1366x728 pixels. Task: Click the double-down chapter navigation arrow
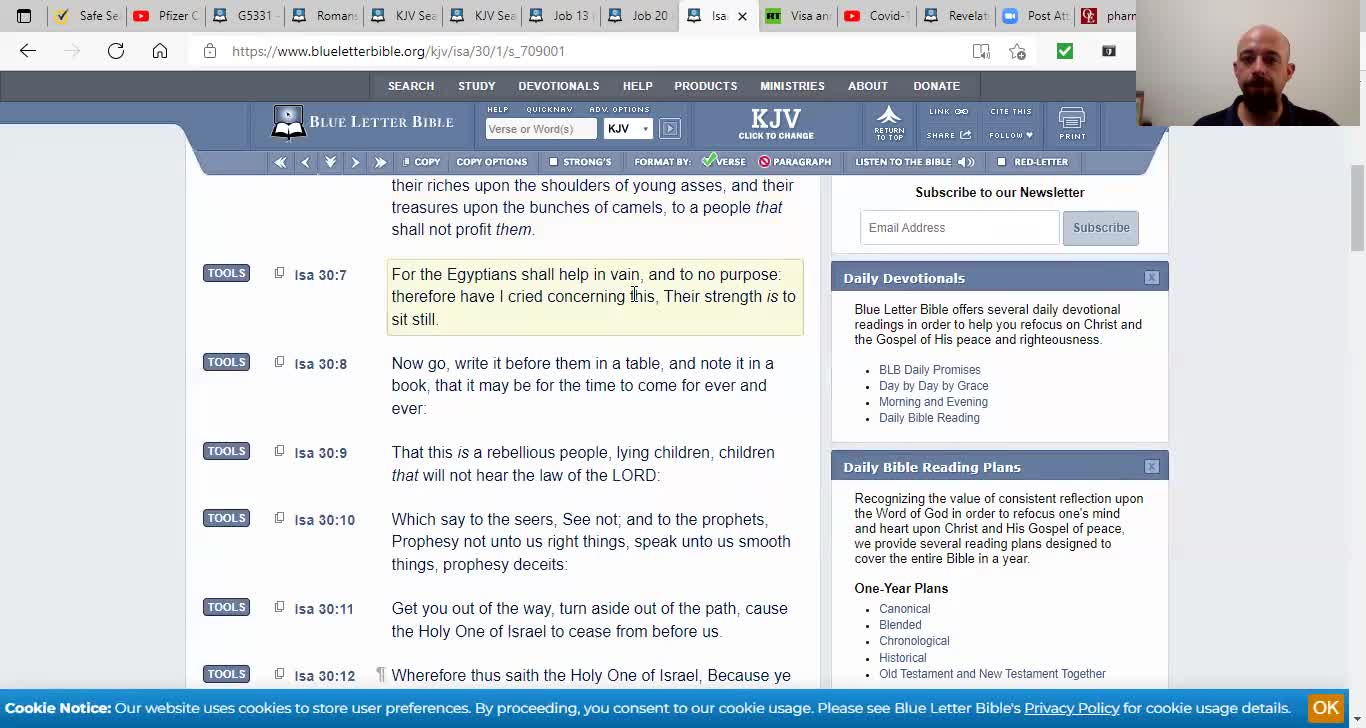click(330, 162)
